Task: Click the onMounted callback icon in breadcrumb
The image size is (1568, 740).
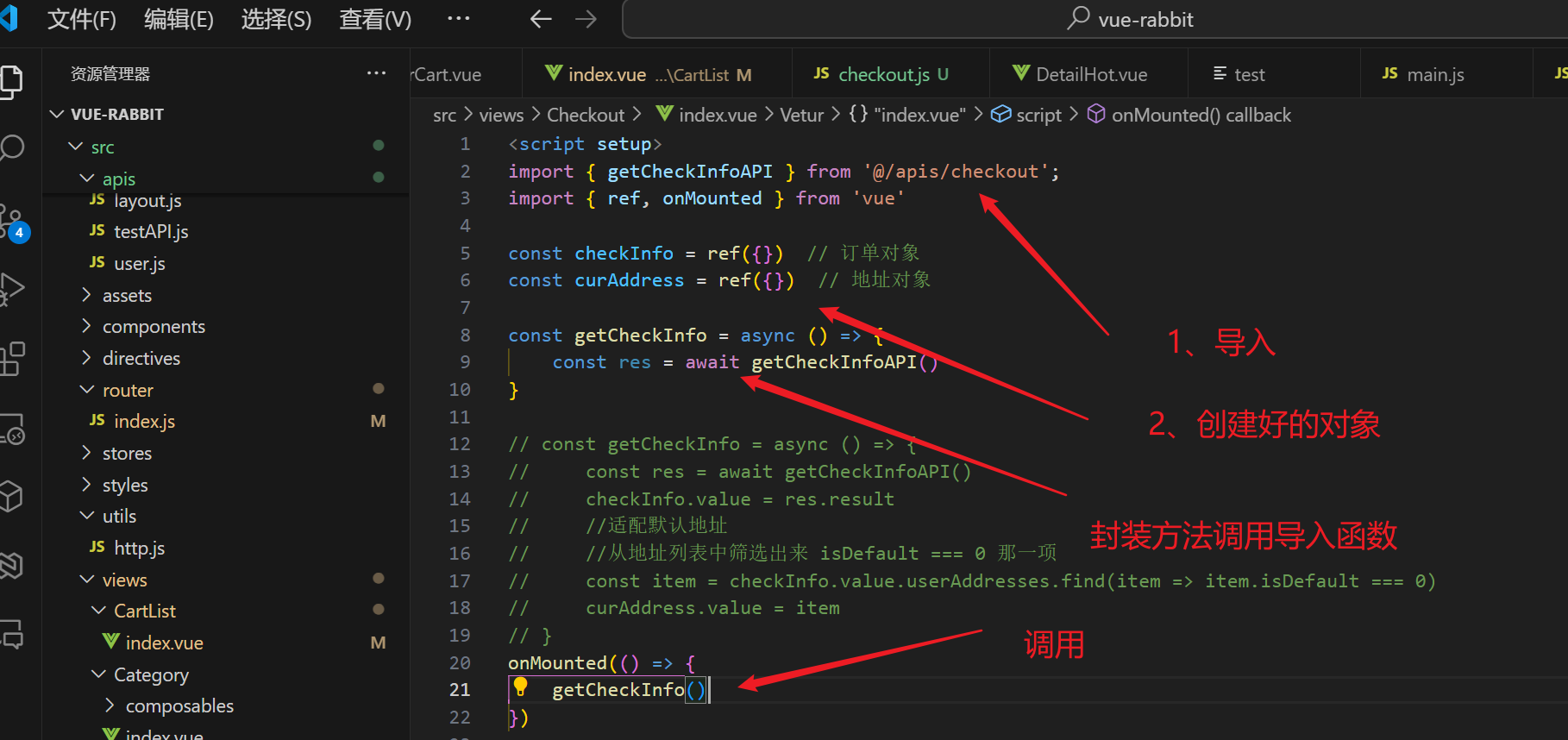Action: (x=1095, y=114)
